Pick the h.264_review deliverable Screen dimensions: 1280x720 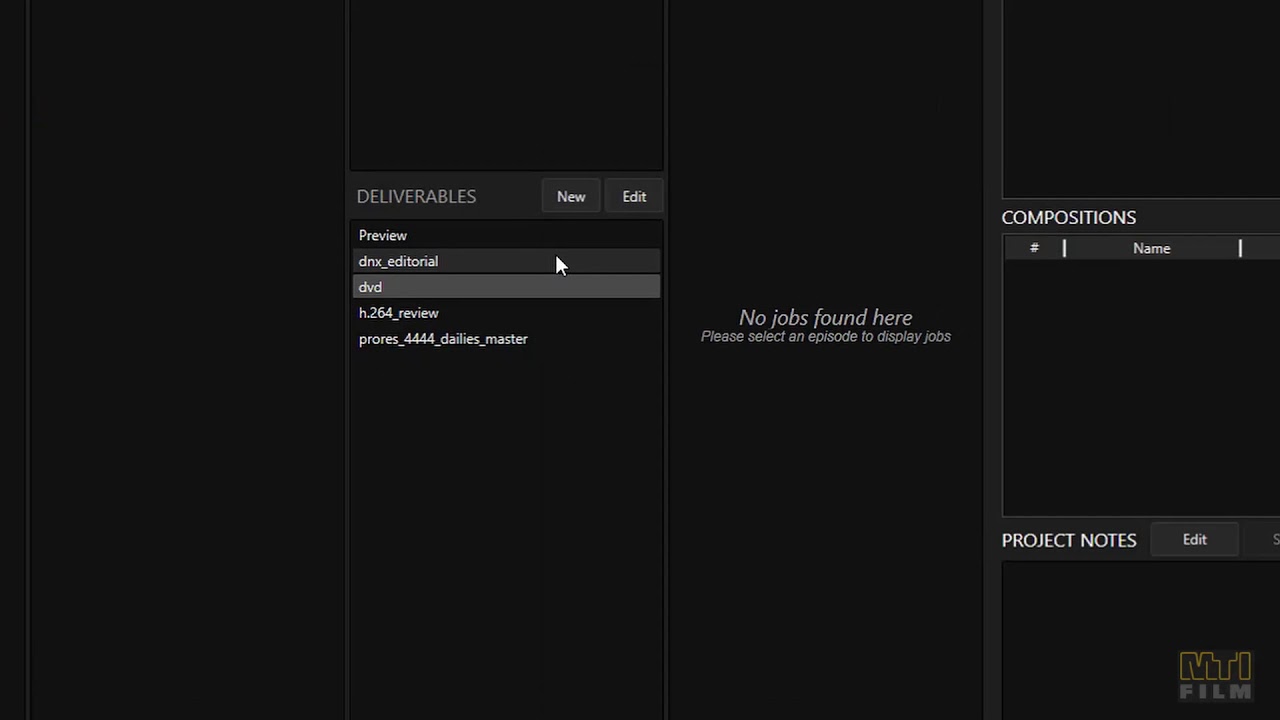tap(398, 314)
